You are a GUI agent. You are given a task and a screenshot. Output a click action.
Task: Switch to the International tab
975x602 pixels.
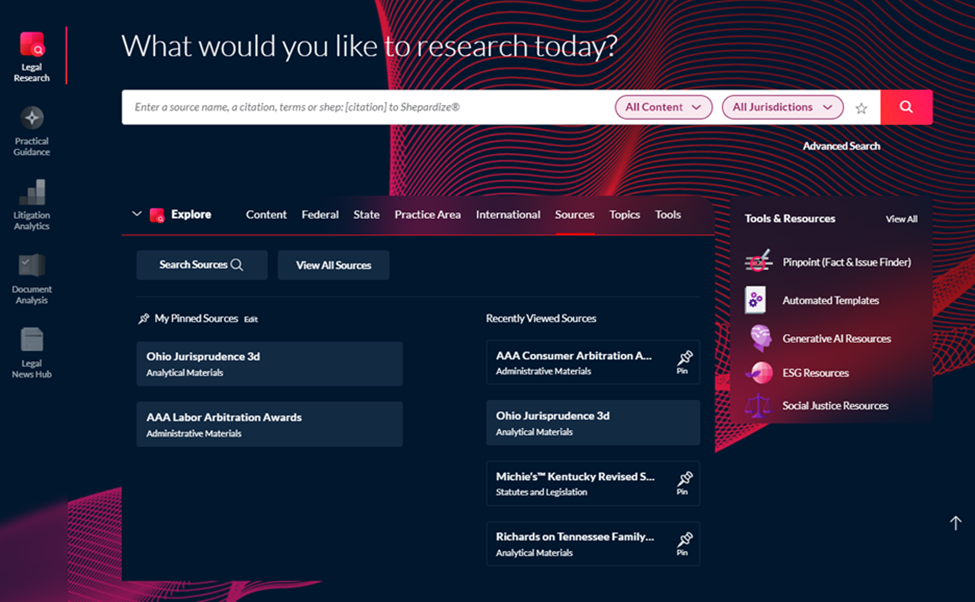coord(508,215)
